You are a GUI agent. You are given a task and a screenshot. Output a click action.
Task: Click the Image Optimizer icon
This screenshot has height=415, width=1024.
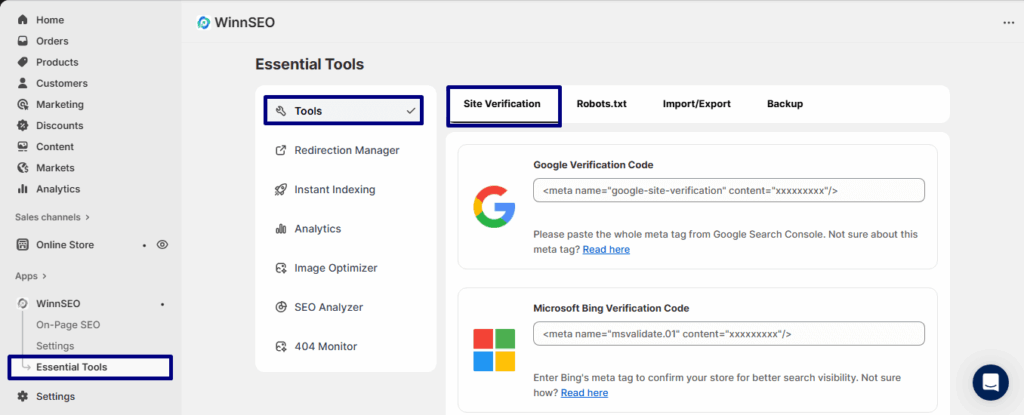281,268
